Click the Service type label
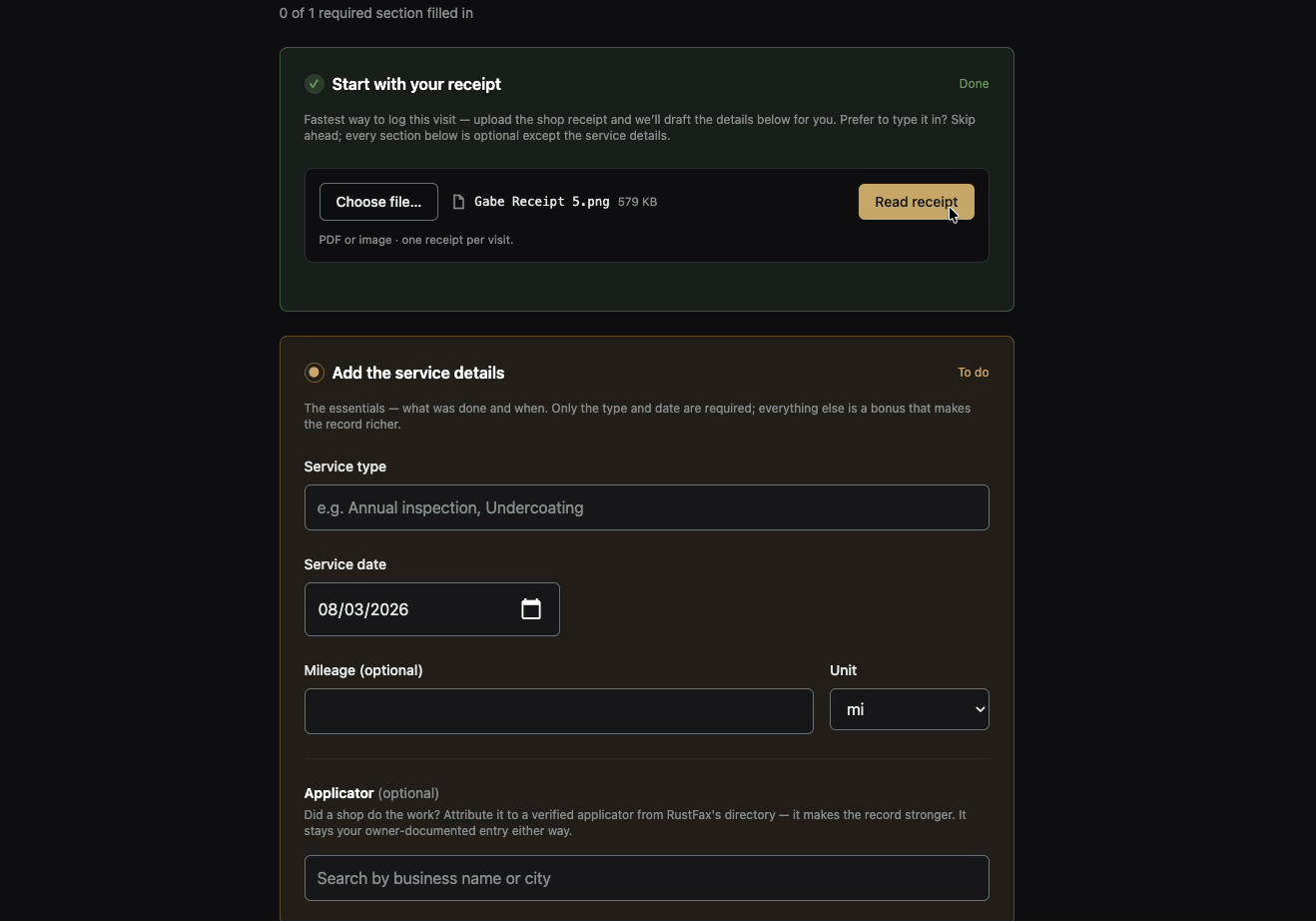Image resolution: width=1316 pixels, height=921 pixels. tap(345, 466)
